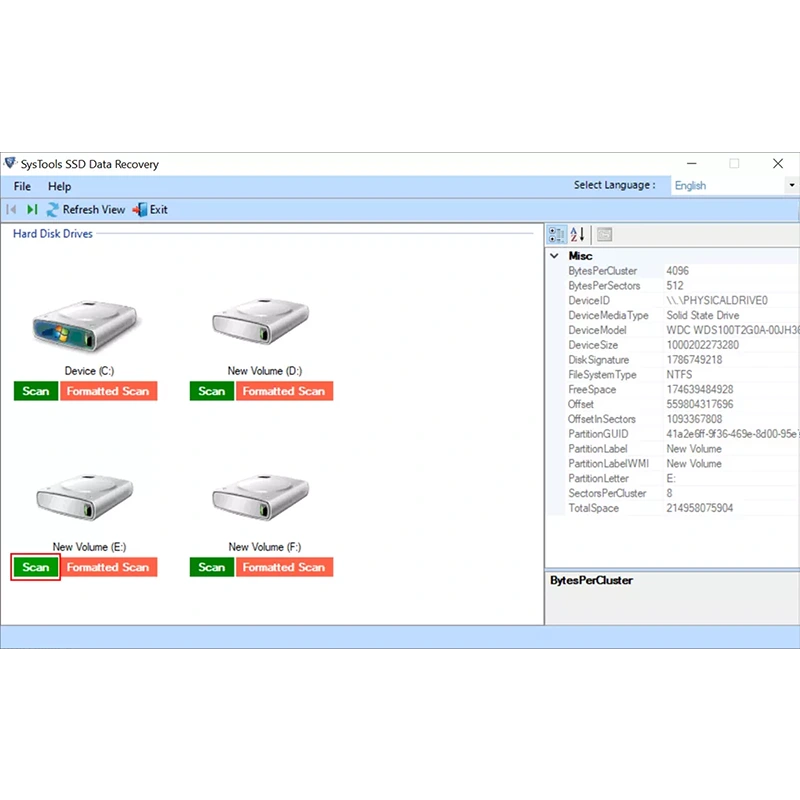The width and height of the screenshot is (800, 800).
Task: Run Formatted Scan on New Volume (F:)
Action: (285, 567)
